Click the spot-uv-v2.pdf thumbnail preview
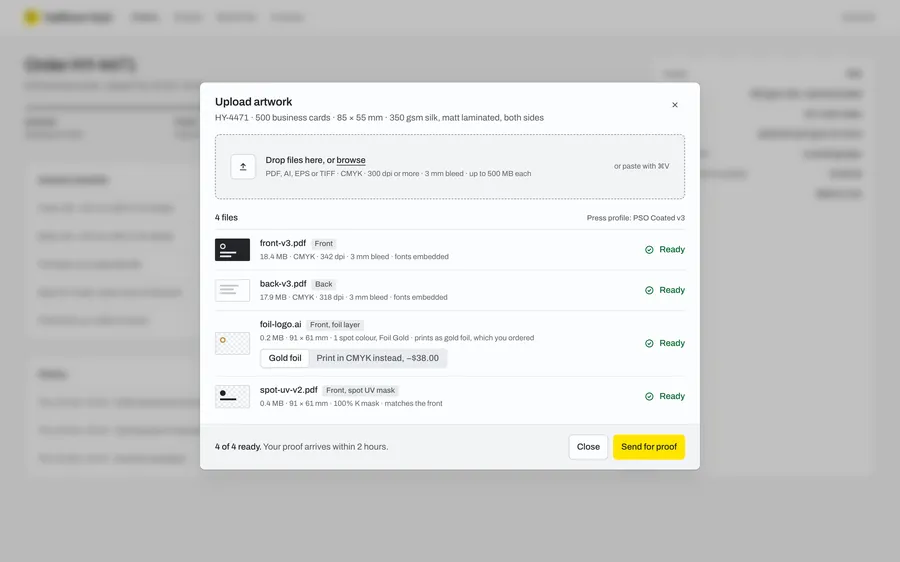900x562 pixels. pos(232,397)
